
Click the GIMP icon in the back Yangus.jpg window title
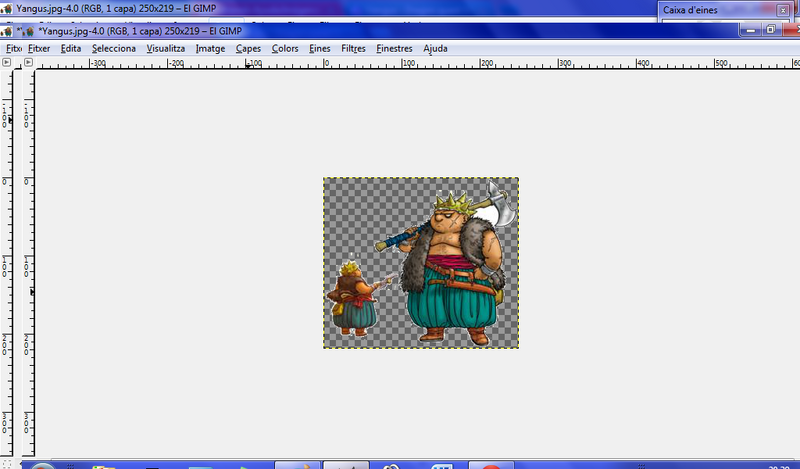tap(7, 9)
